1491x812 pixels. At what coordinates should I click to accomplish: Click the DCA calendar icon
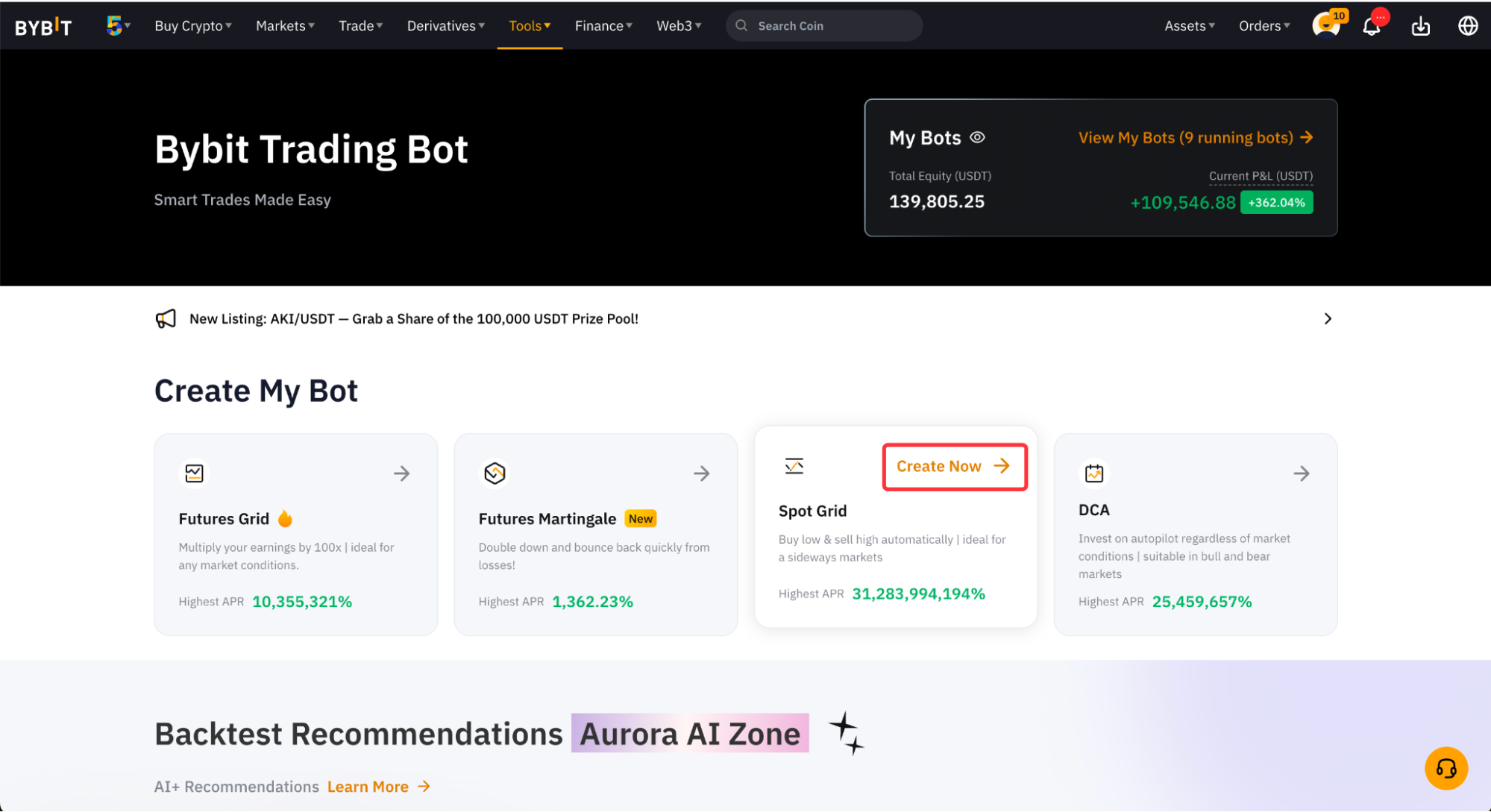point(1093,473)
